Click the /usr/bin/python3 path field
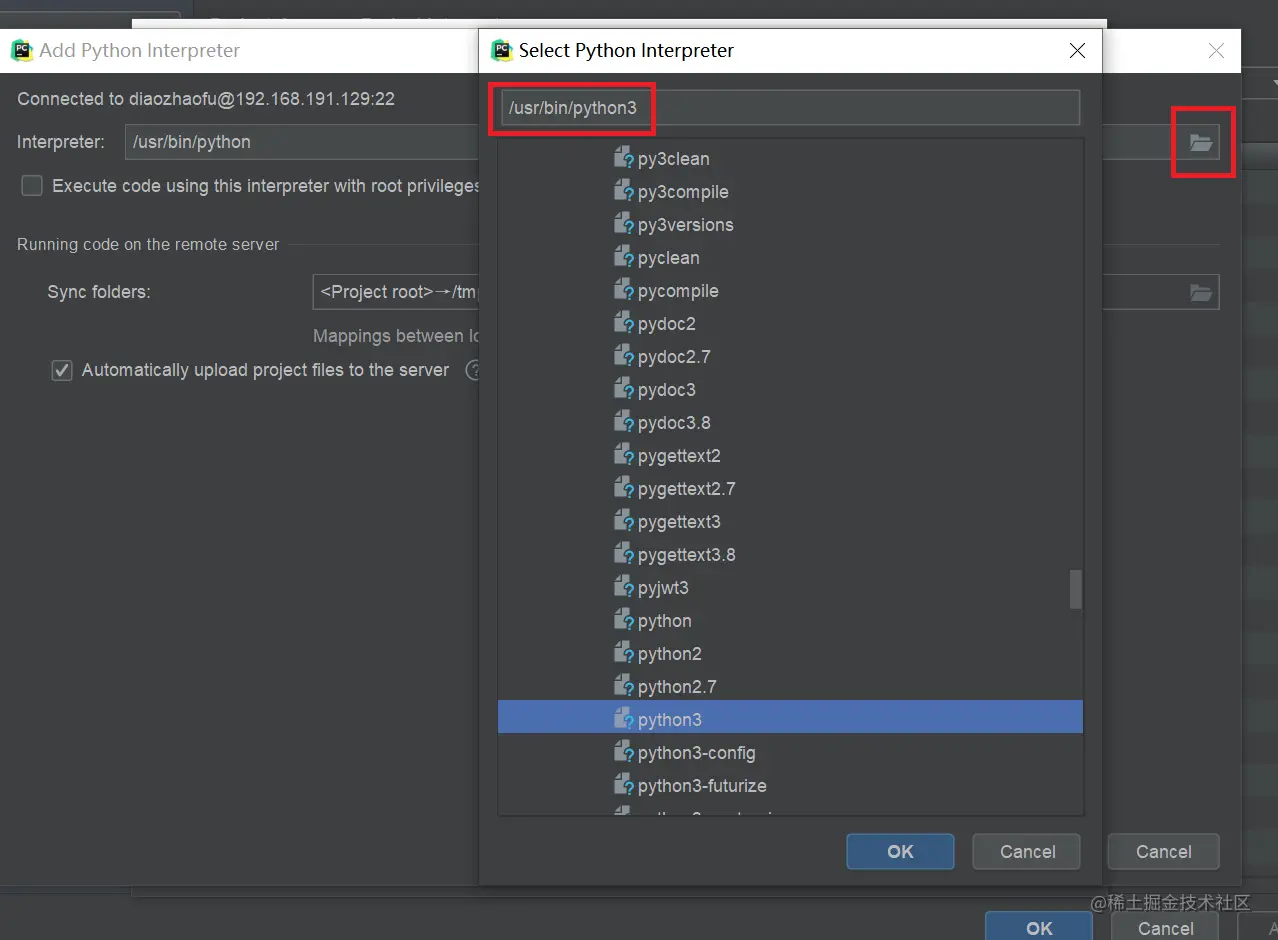This screenshot has height=940, width=1278. [790, 107]
